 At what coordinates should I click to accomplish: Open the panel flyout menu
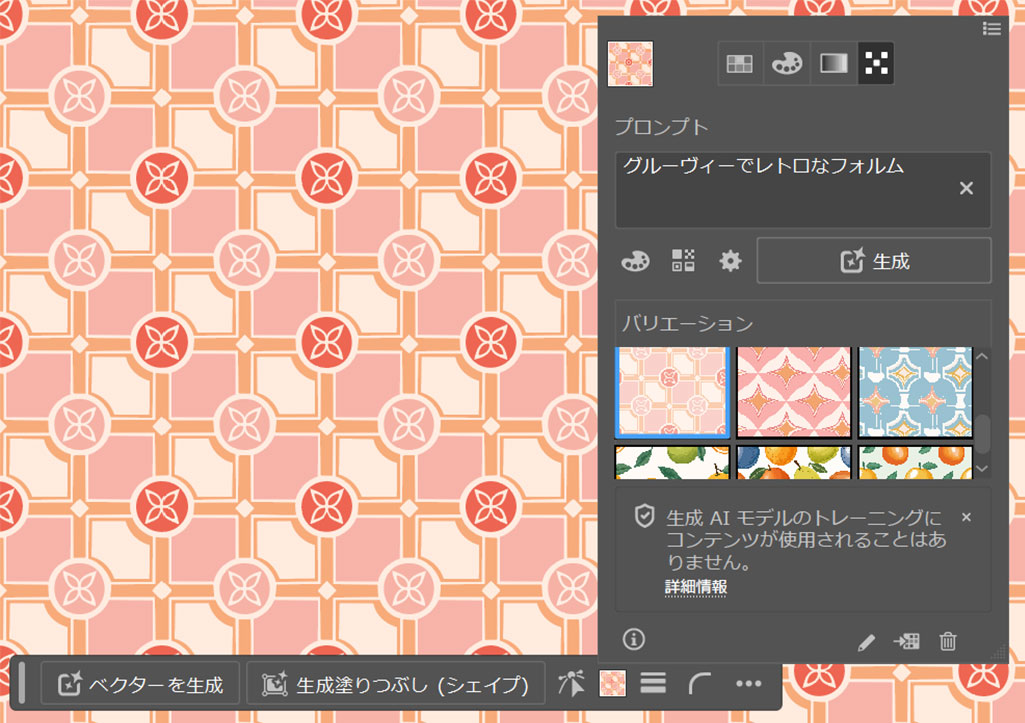click(x=992, y=29)
